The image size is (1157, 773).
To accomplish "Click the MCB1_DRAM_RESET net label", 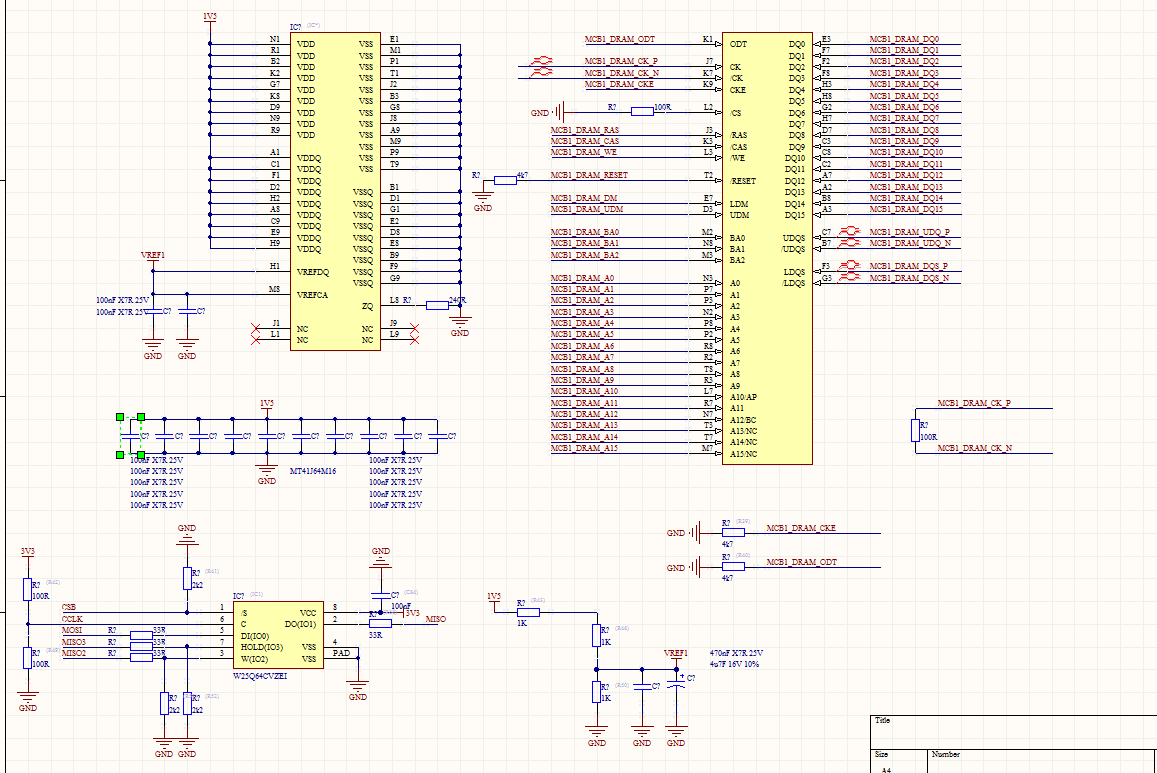I will coord(589,175).
